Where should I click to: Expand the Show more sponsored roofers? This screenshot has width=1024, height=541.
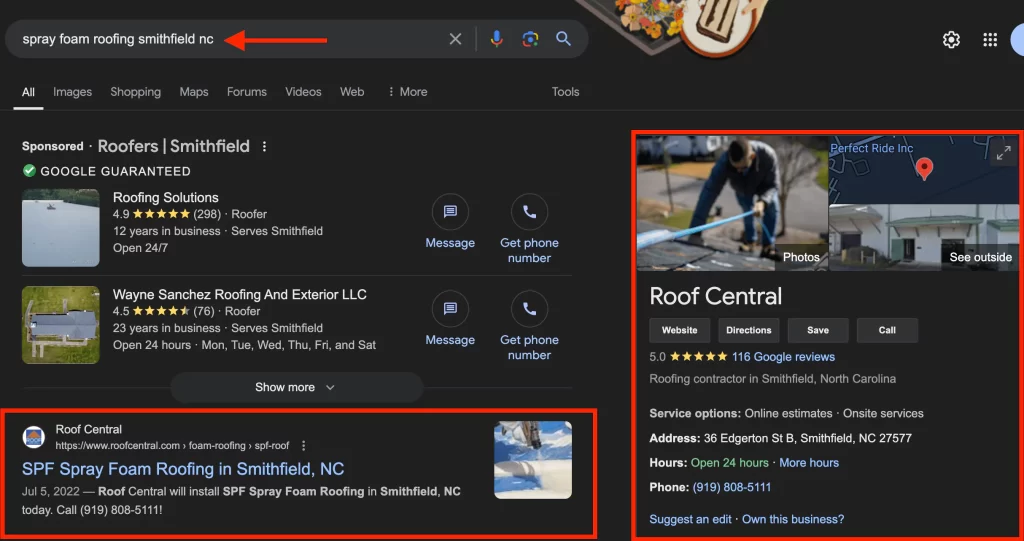(296, 387)
